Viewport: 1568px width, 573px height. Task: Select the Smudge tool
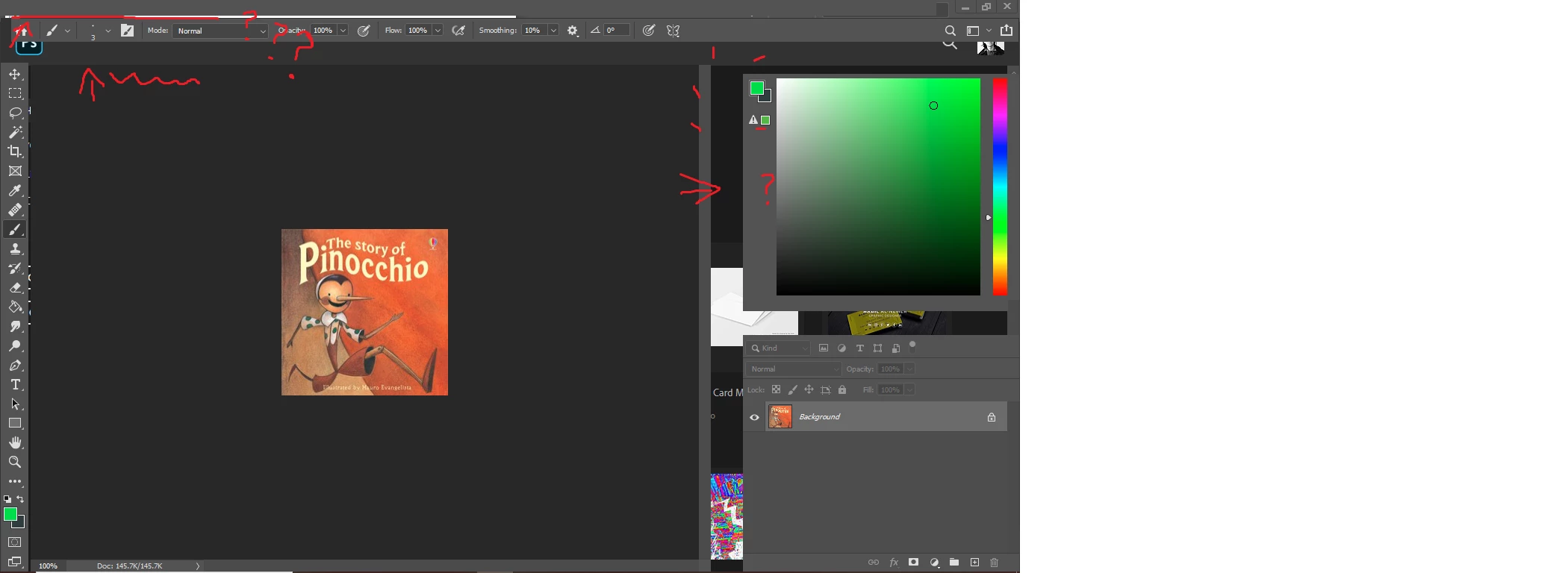click(x=15, y=327)
